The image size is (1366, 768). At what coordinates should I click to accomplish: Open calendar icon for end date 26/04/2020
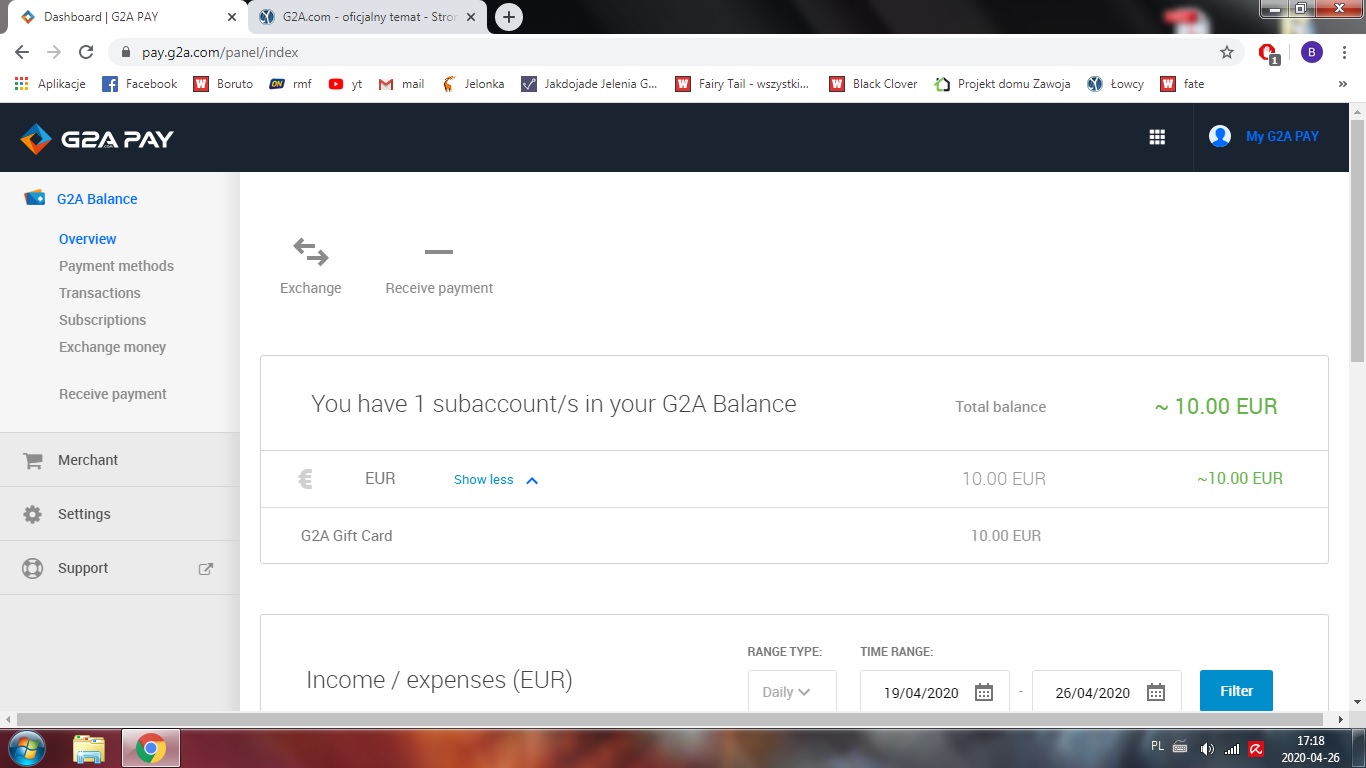tap(1156, 692)
